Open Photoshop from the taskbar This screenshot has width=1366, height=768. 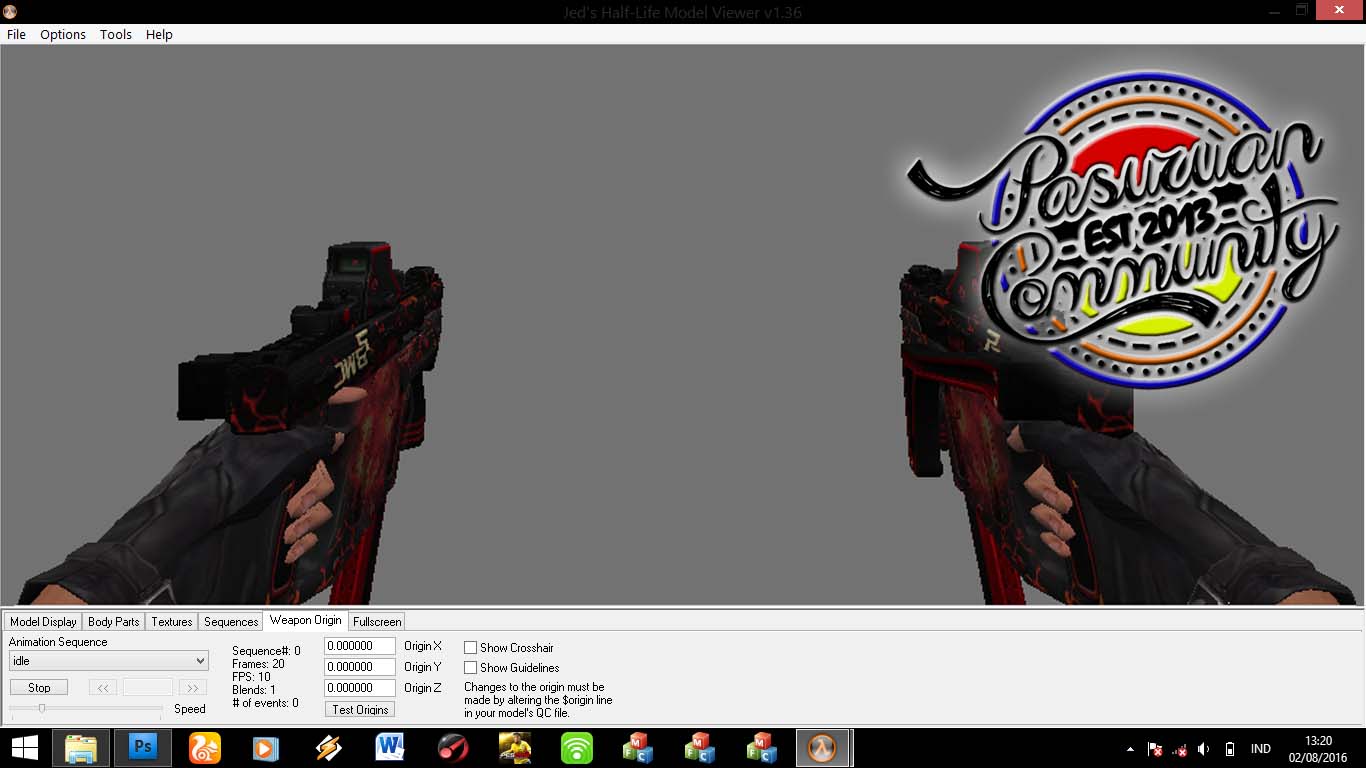click(143, 748)
